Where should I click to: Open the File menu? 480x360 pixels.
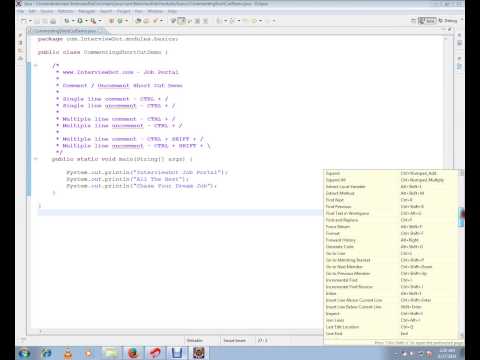(x=21, y=11)
